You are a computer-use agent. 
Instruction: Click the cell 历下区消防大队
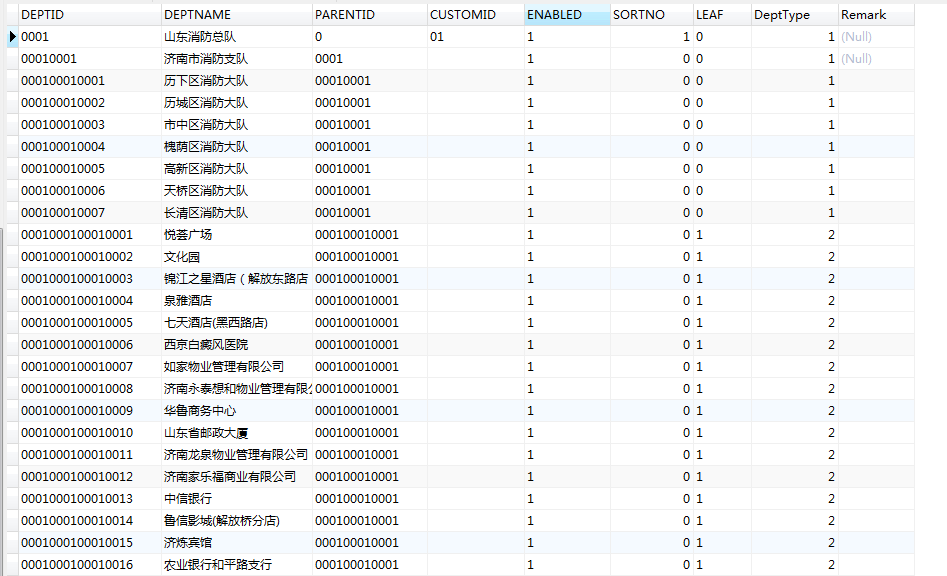[x=237, y=81]
